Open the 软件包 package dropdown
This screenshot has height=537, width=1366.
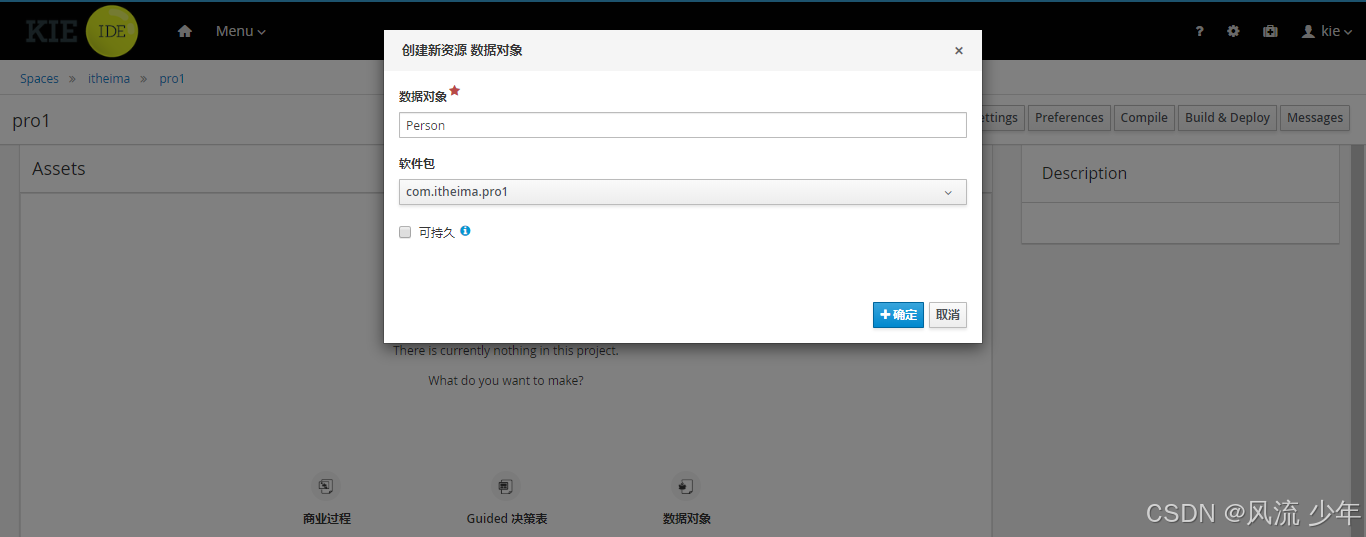coord(683,192)
